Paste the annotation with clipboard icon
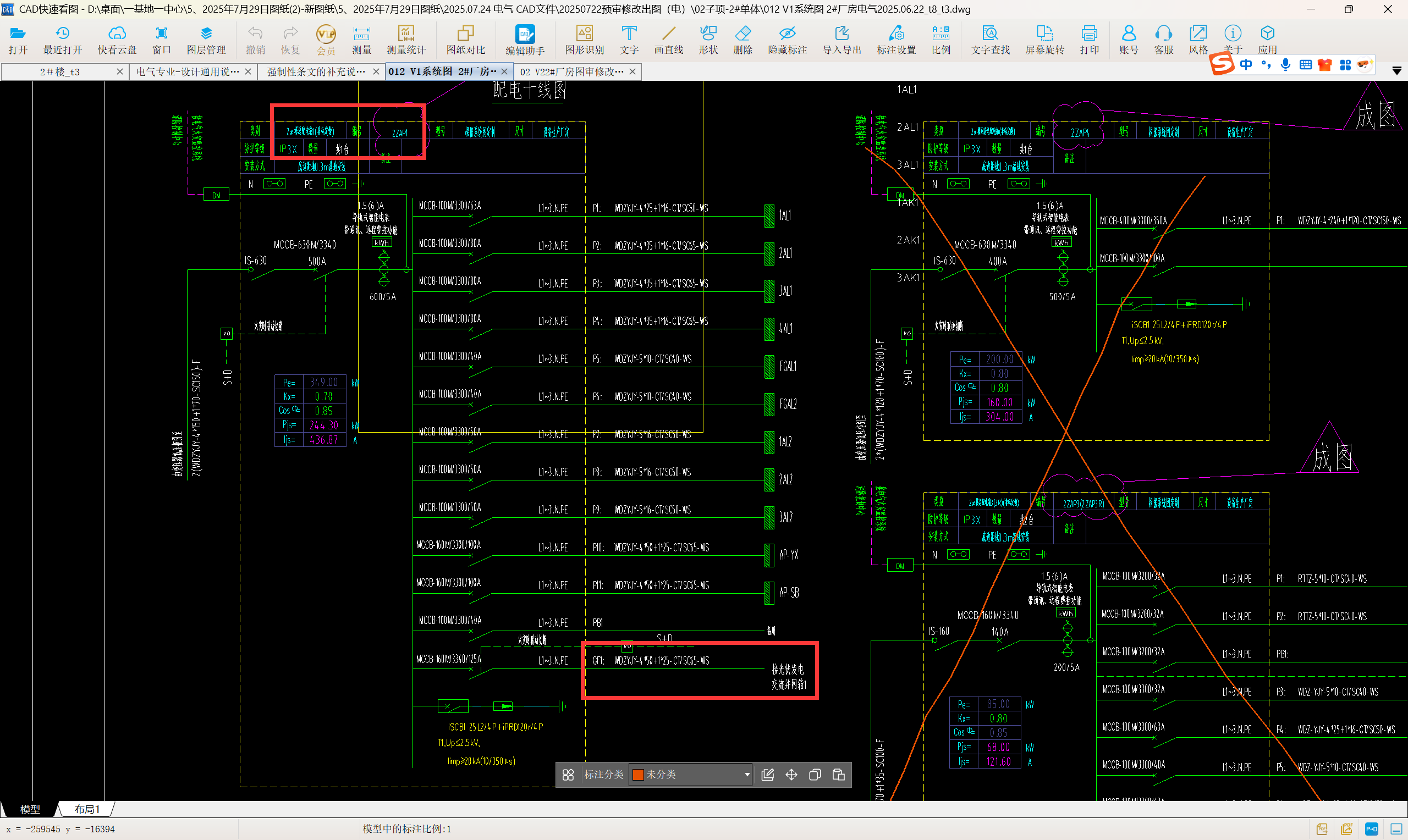The height and width of the screenshot is (840, 1408). [x=838, y=775]
